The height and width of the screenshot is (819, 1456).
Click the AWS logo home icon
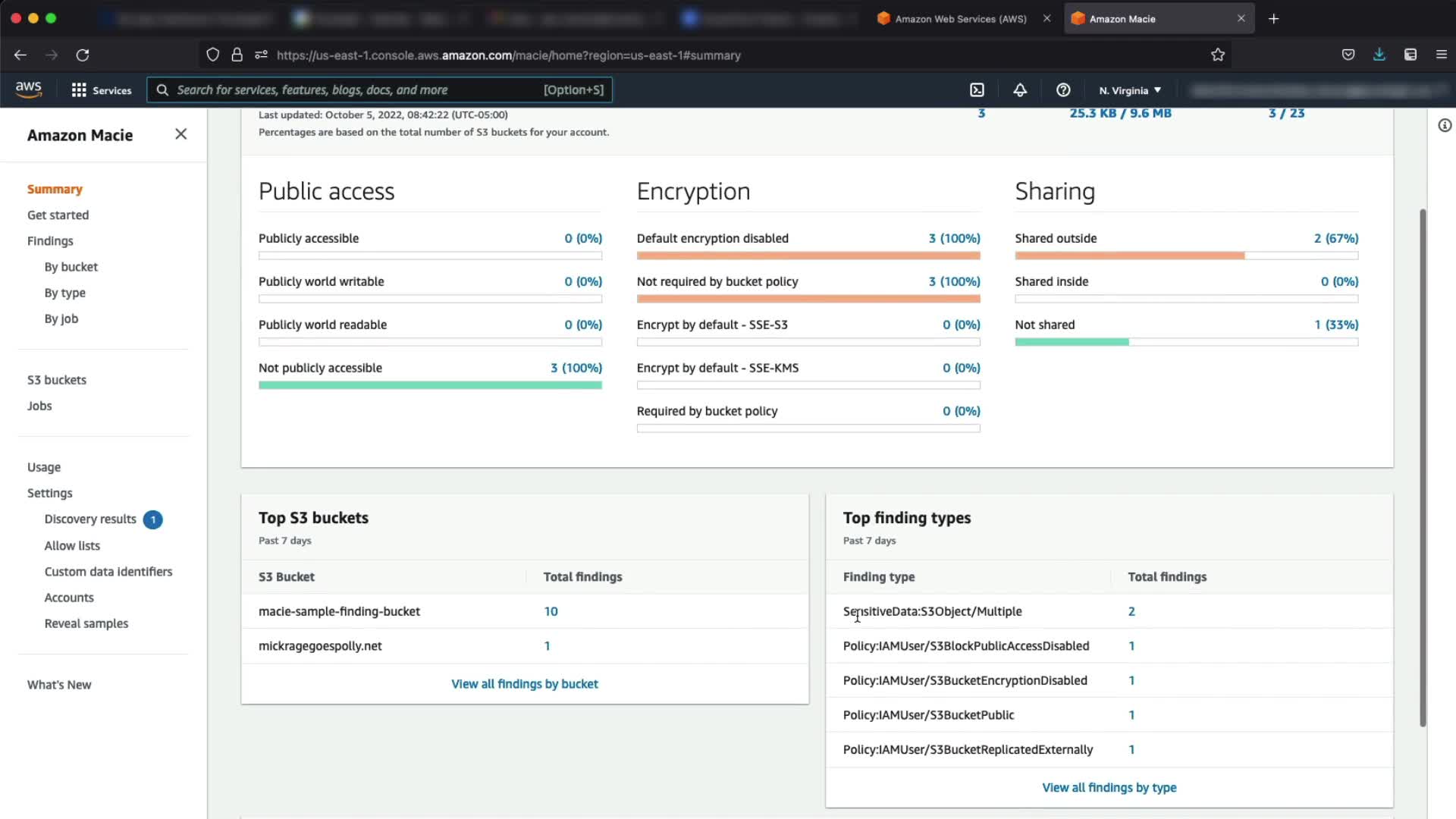pos(29,89)
